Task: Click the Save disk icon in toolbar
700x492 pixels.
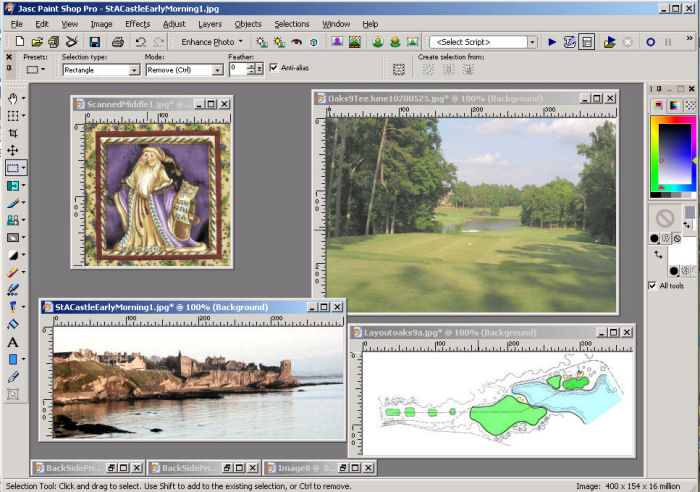Action: (x=94, y=42)
